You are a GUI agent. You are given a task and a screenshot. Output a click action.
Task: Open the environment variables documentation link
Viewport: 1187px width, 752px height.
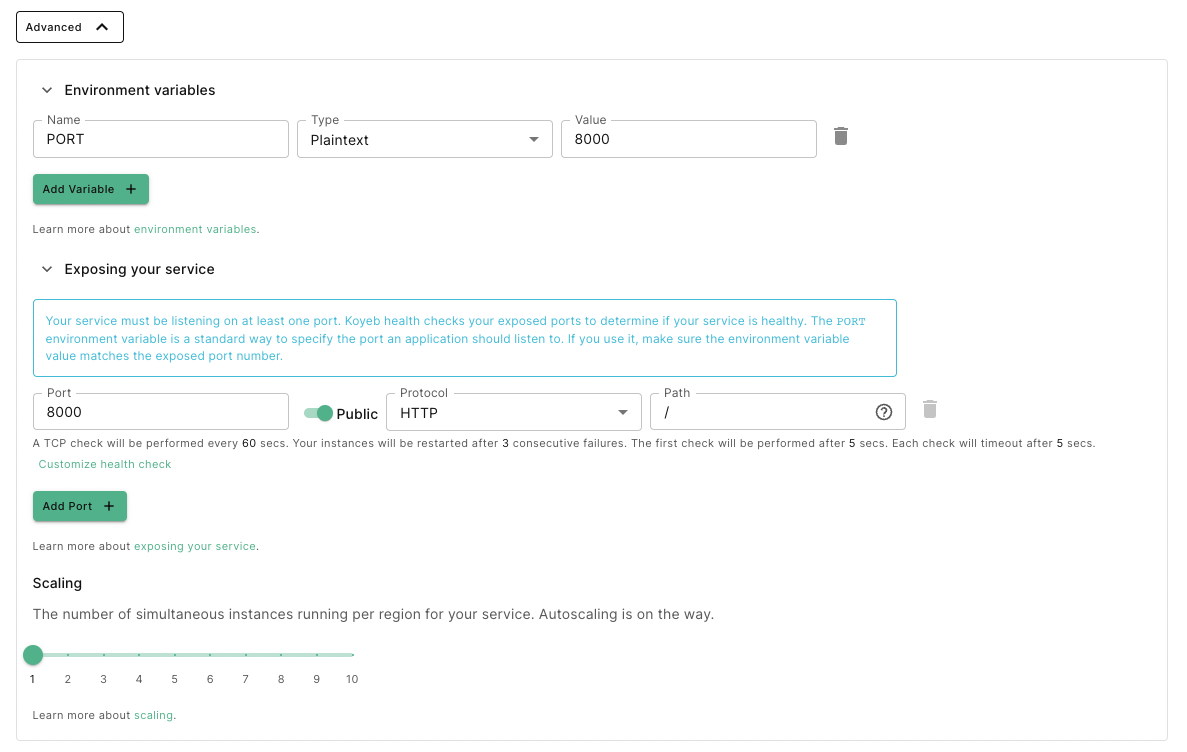(195, 229)
